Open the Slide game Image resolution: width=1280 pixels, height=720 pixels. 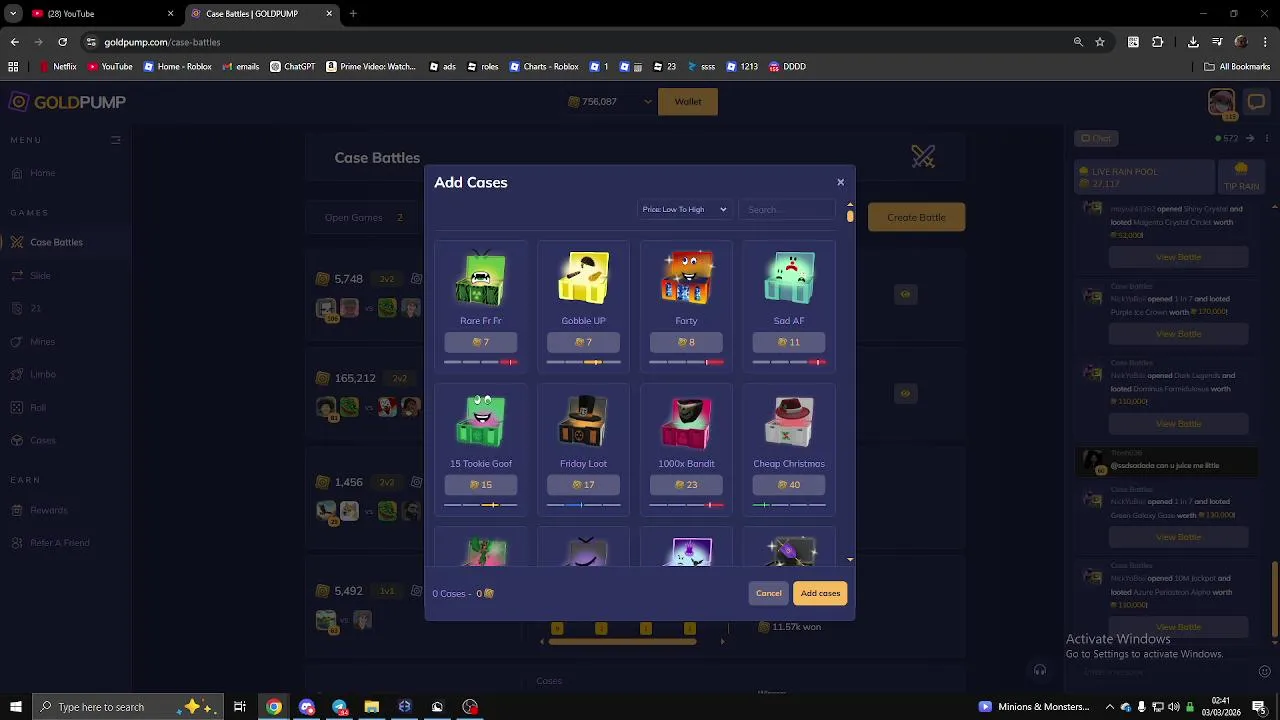(x=40, y=275)
